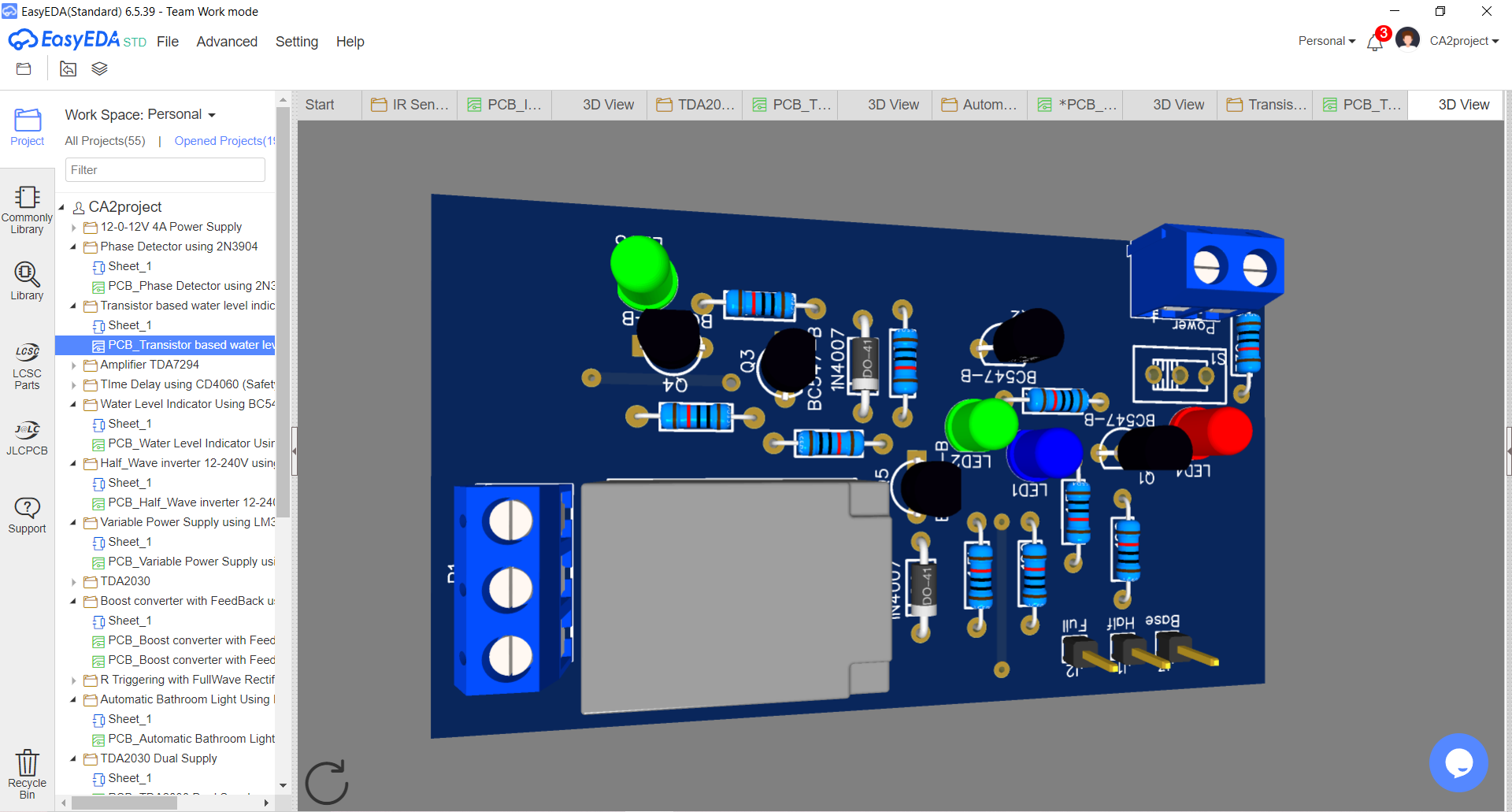Click the All Projects(55) link
This screenshot has width=1512, height=812.
coord(105,141)
